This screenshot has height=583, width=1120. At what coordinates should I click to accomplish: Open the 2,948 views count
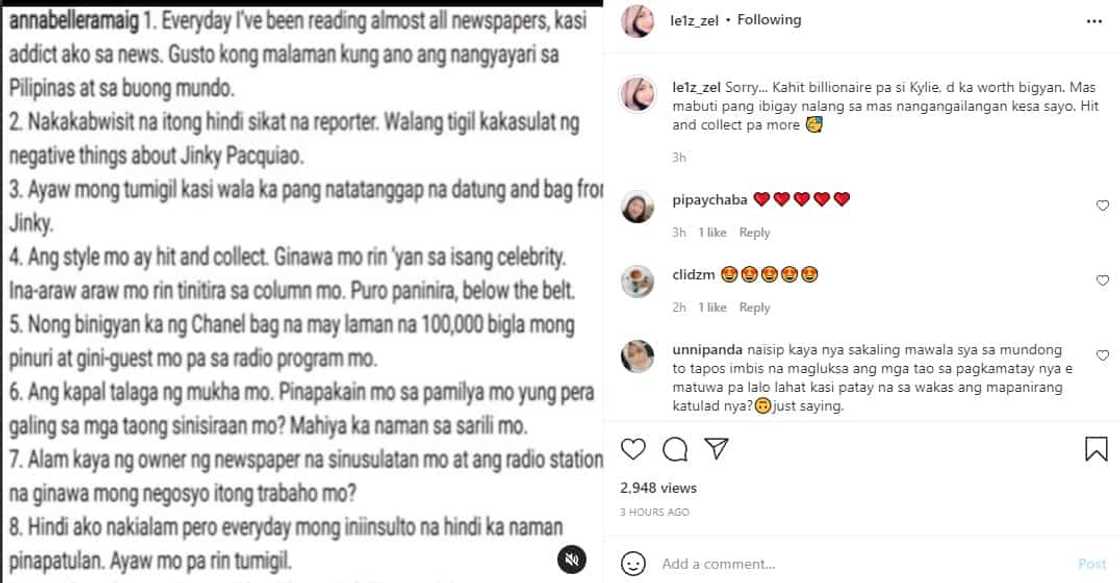659,488
